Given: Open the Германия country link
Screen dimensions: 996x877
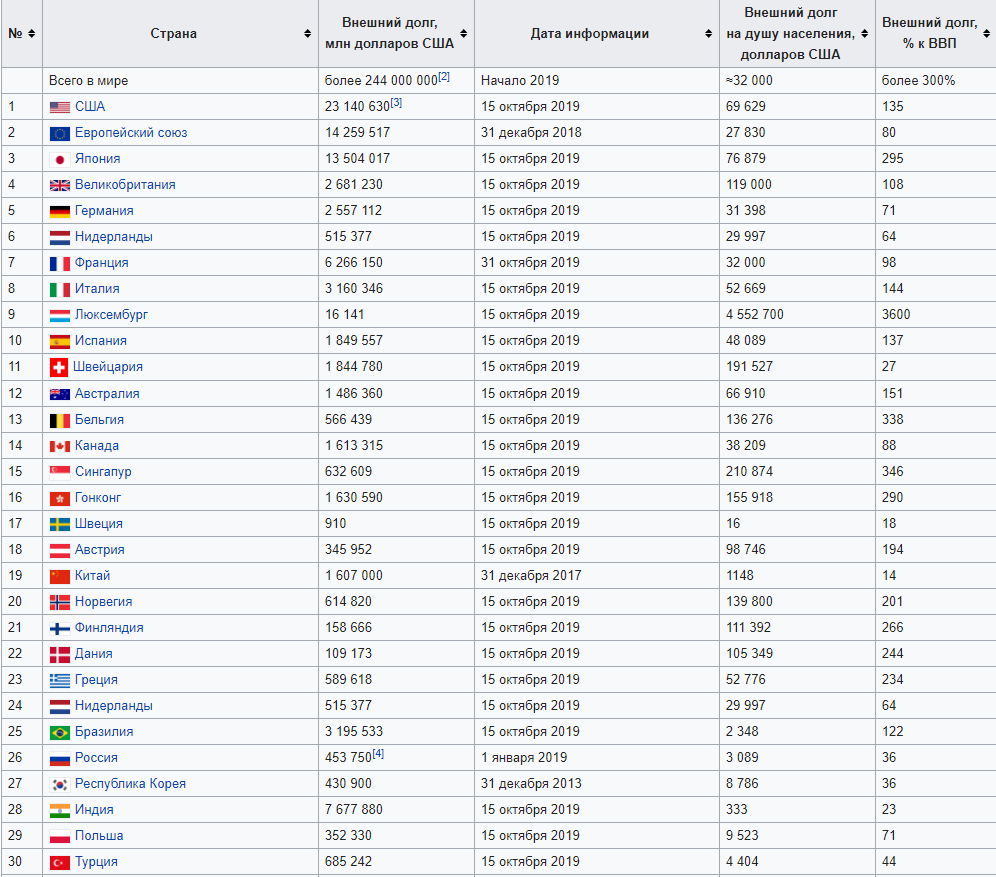Looking at the screenshot, I should point(104,211).
